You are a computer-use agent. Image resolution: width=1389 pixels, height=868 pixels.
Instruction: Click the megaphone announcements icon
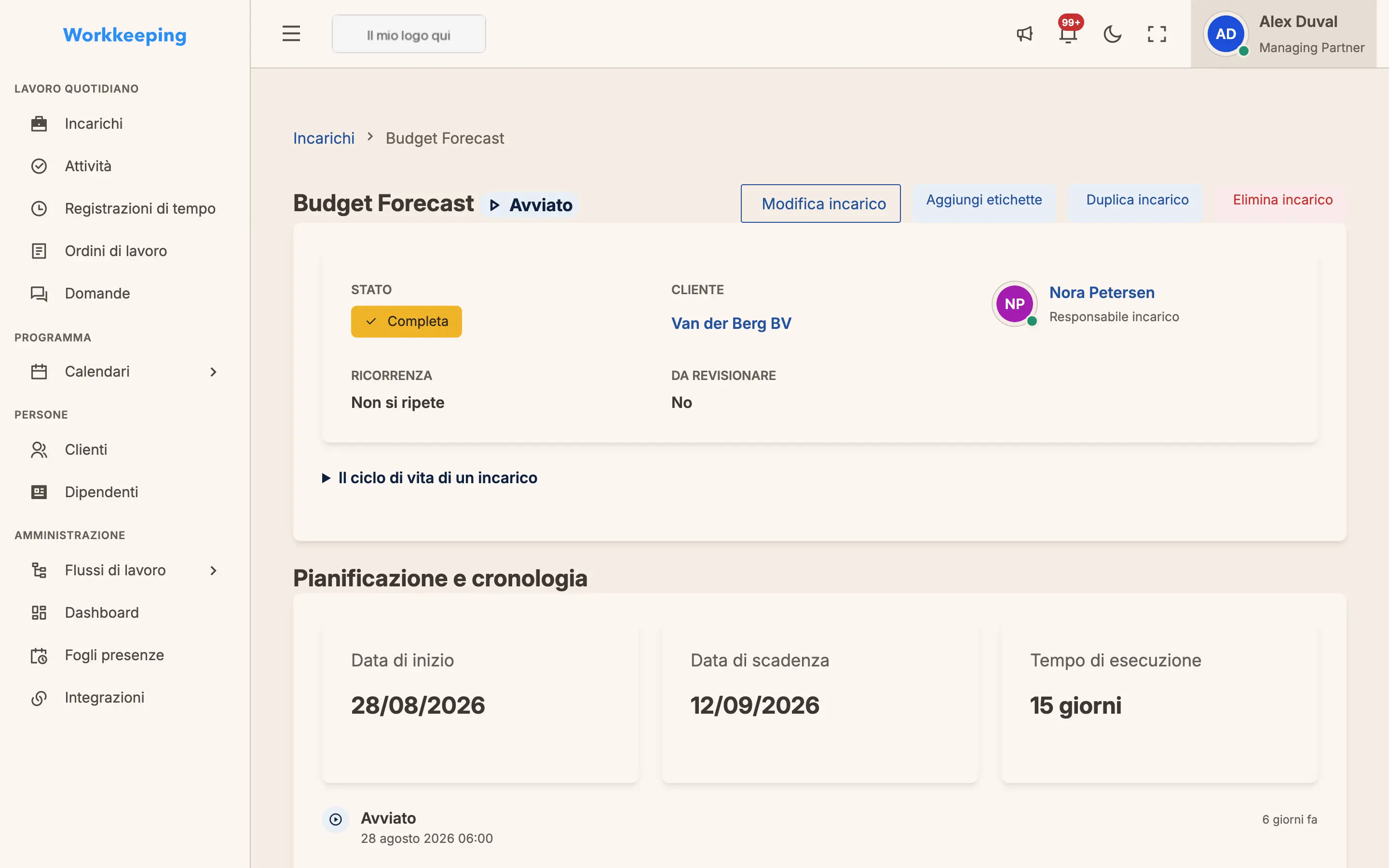click(1024, 34)
